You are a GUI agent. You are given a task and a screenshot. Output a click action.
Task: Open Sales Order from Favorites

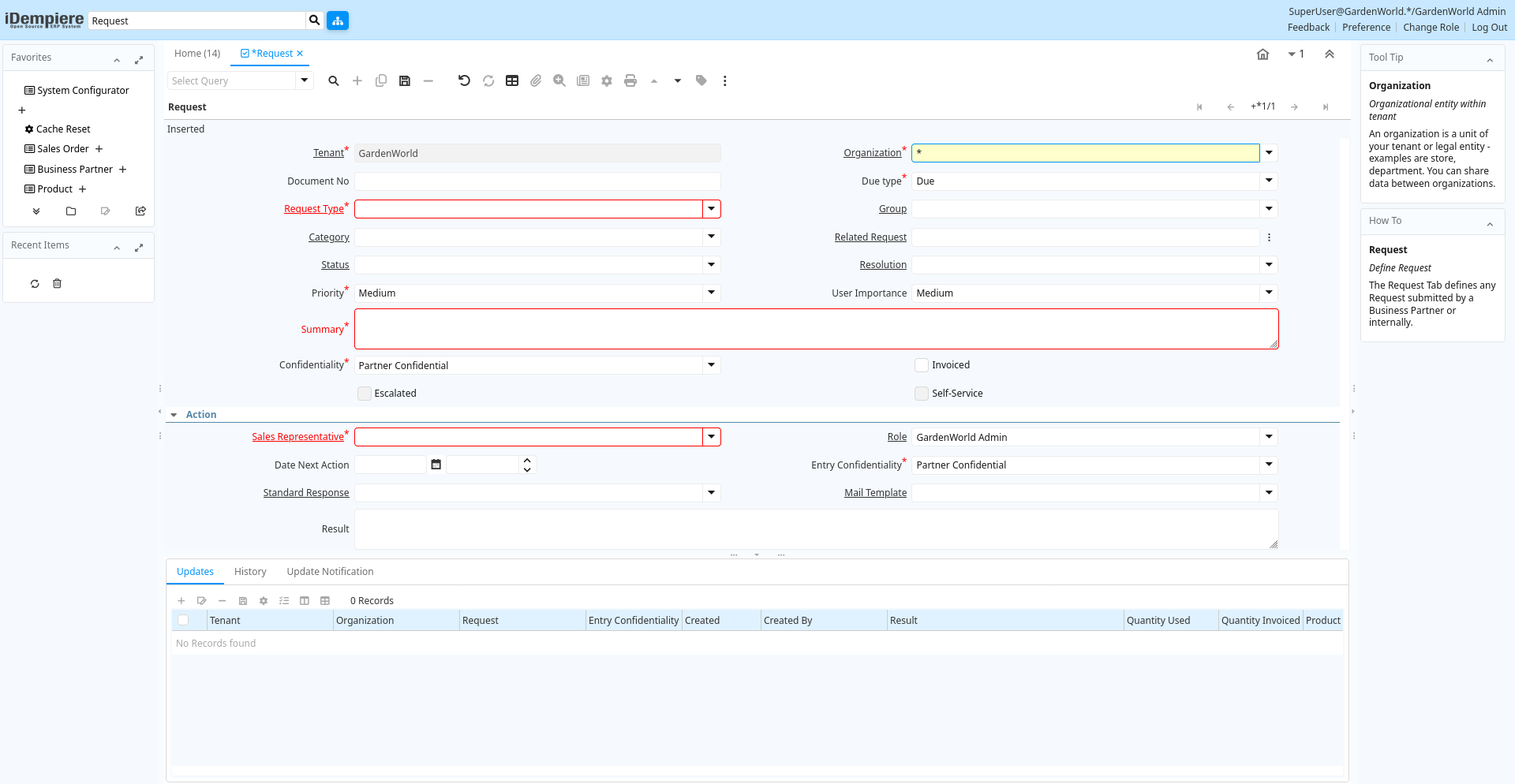click(63, 149)
